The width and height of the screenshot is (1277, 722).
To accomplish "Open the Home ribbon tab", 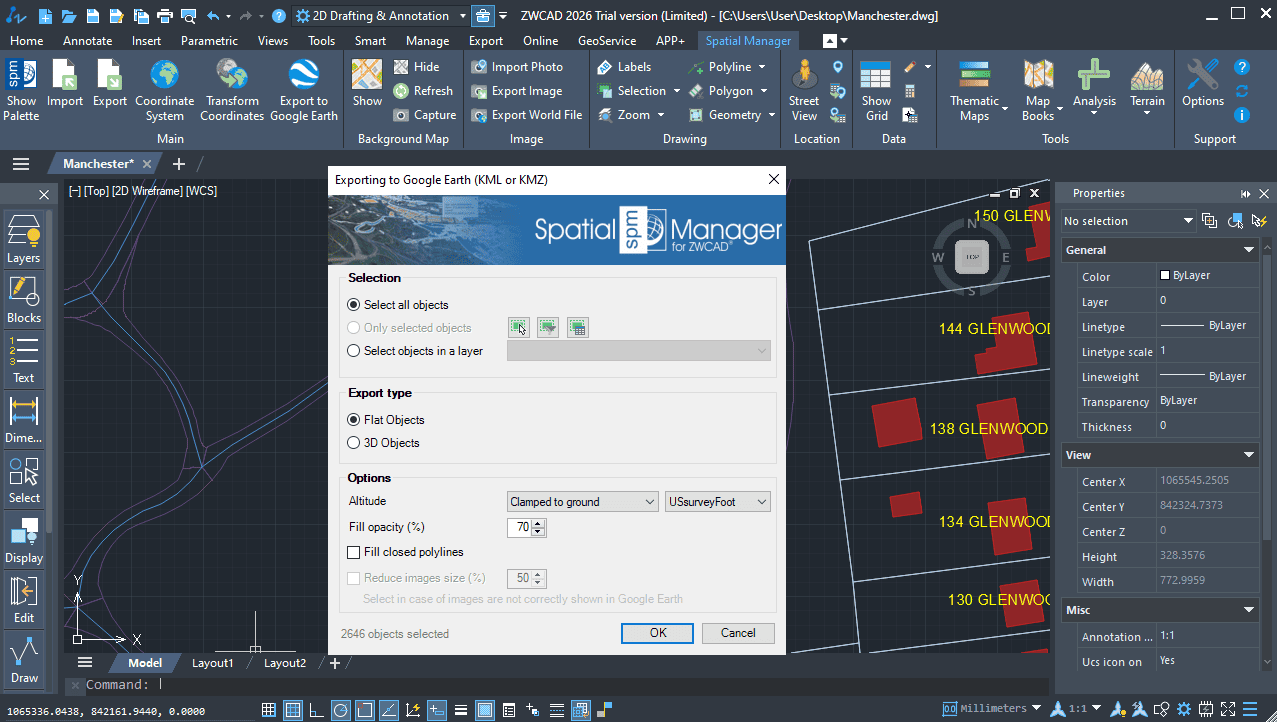I will pyautogui.click(x=26, y=41).
